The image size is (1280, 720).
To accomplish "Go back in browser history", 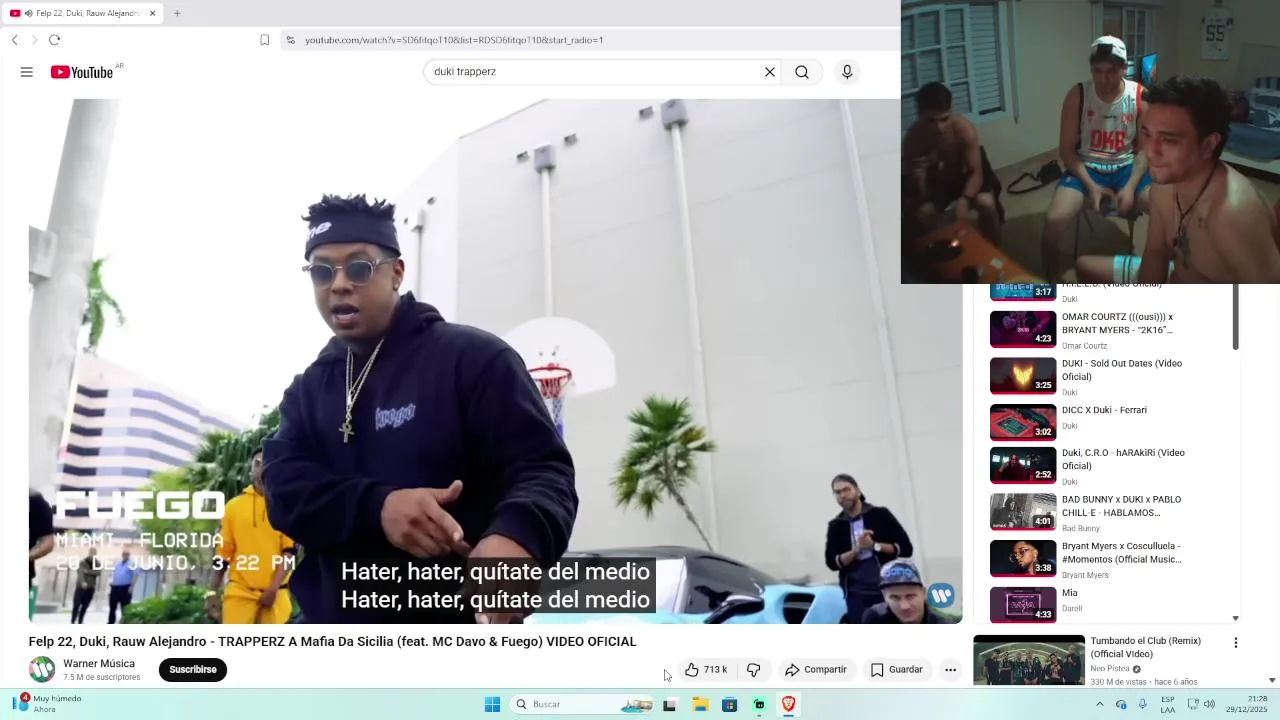I will (14, 40).
